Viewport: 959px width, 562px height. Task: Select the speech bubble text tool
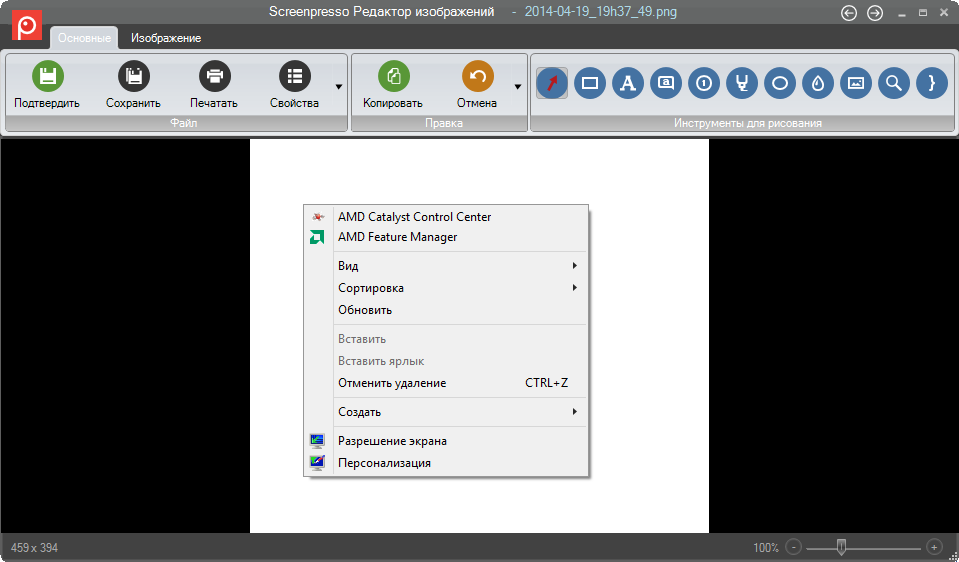point(666,83)
